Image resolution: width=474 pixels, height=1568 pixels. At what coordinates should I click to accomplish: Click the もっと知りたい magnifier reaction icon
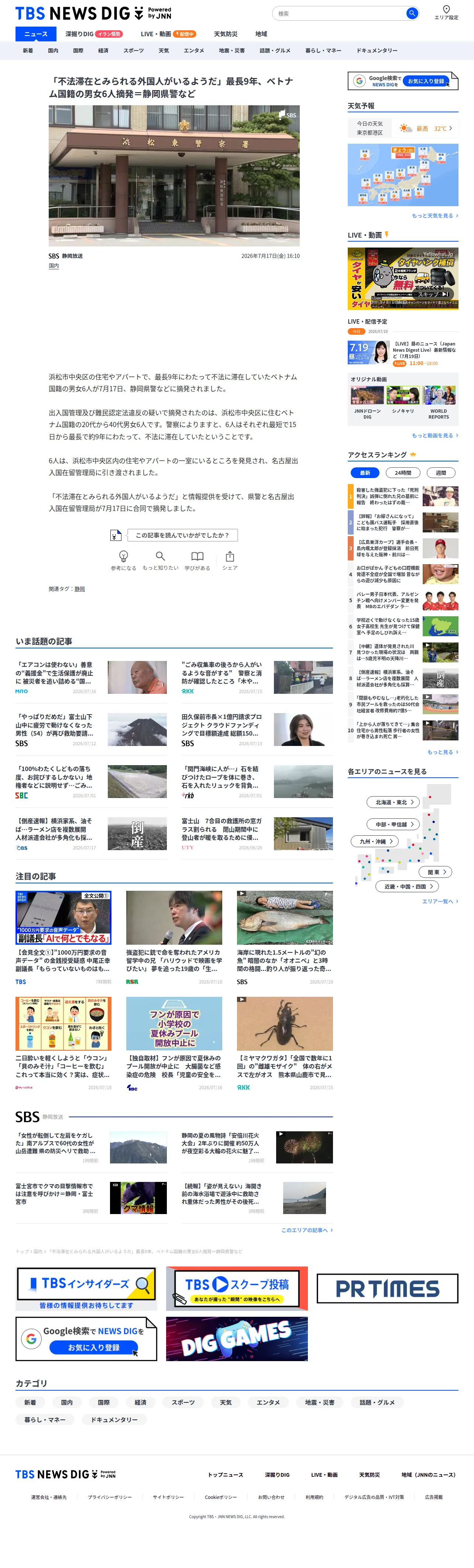[x=161, y=556]
